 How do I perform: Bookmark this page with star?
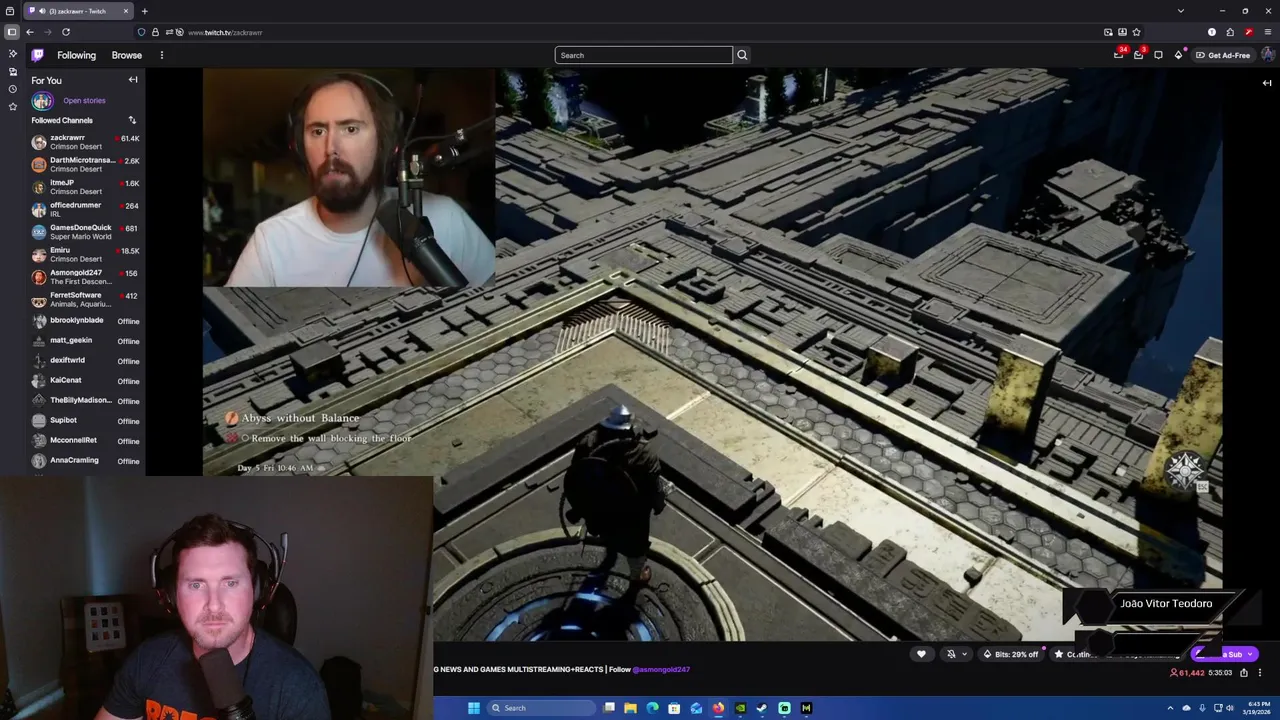click(1136, 32)
